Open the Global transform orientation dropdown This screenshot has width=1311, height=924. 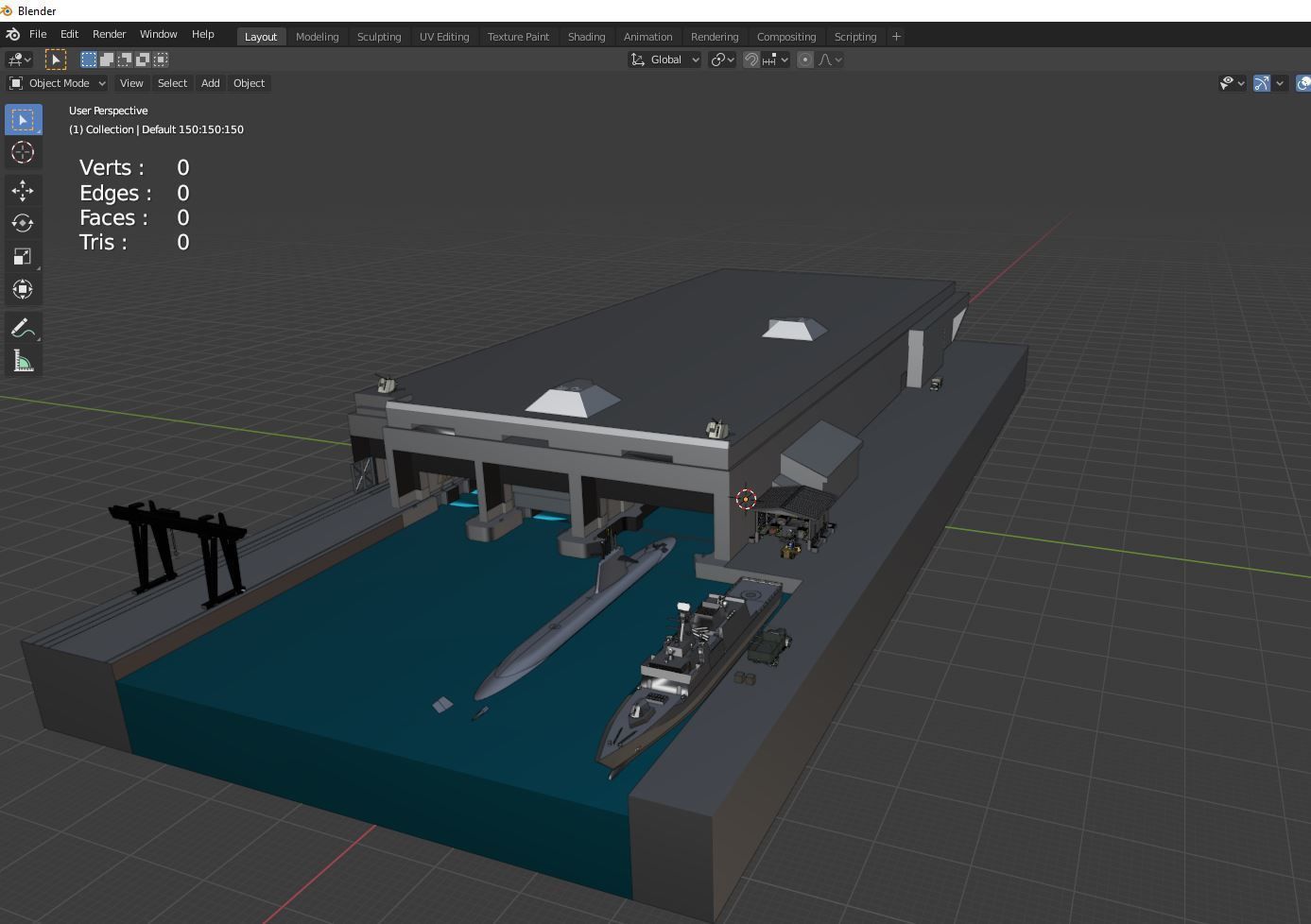pyautogui.click(x=664, y=59)
